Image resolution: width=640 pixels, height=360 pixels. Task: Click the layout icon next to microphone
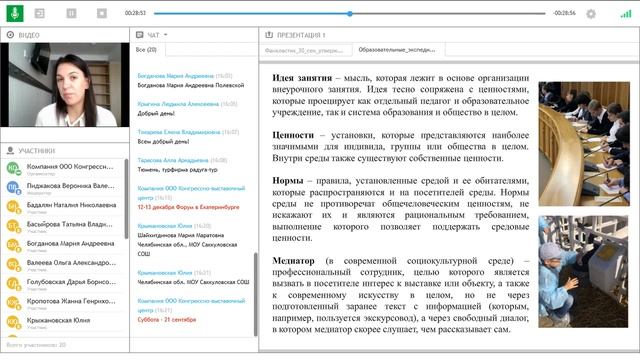click(x=40, y=13)
